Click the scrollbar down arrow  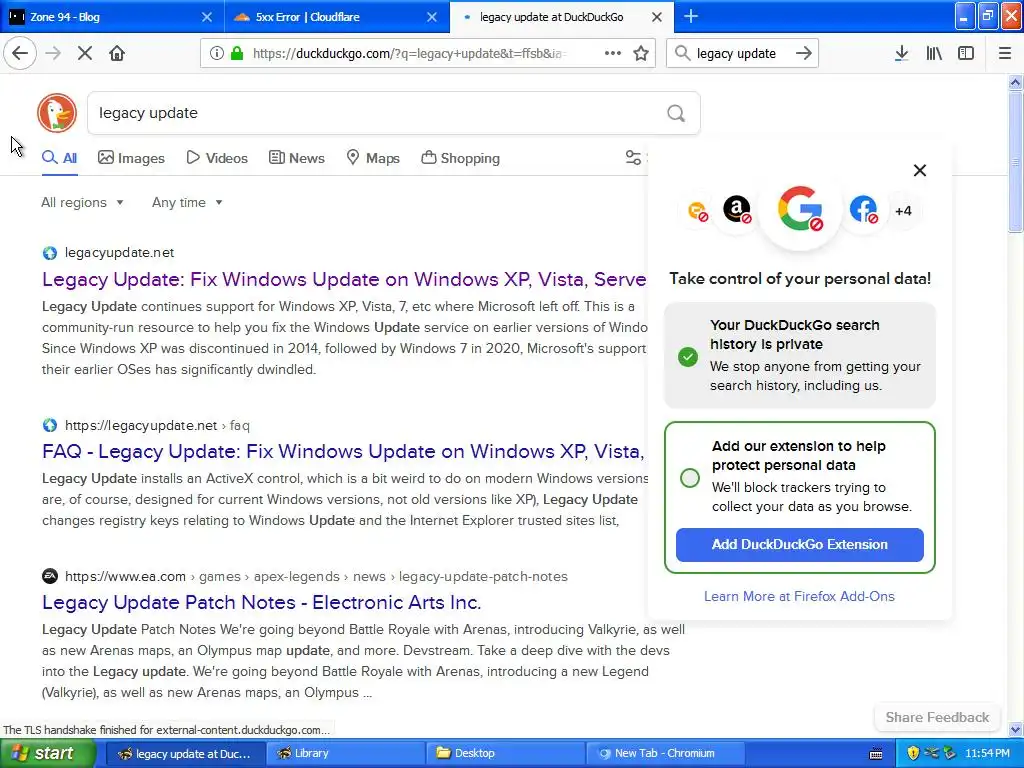click(1015, 729)
